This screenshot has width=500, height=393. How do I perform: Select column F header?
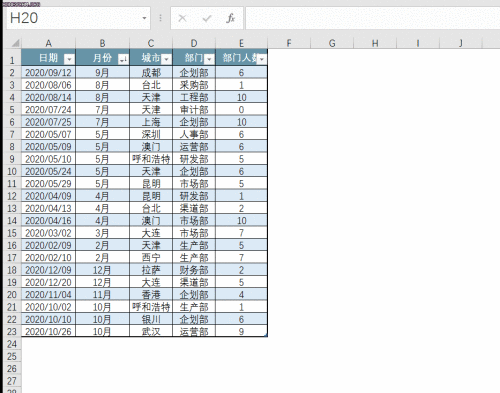[x=289, y=43]
